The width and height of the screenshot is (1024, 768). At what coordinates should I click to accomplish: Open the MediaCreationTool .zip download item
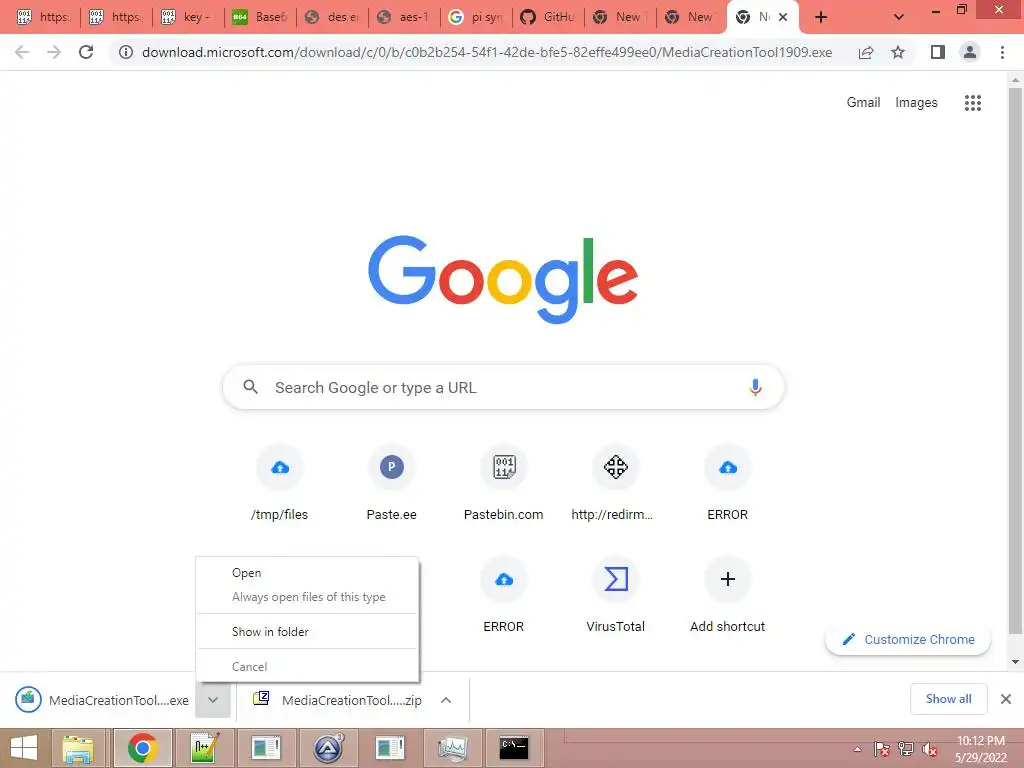coord(337,699)
